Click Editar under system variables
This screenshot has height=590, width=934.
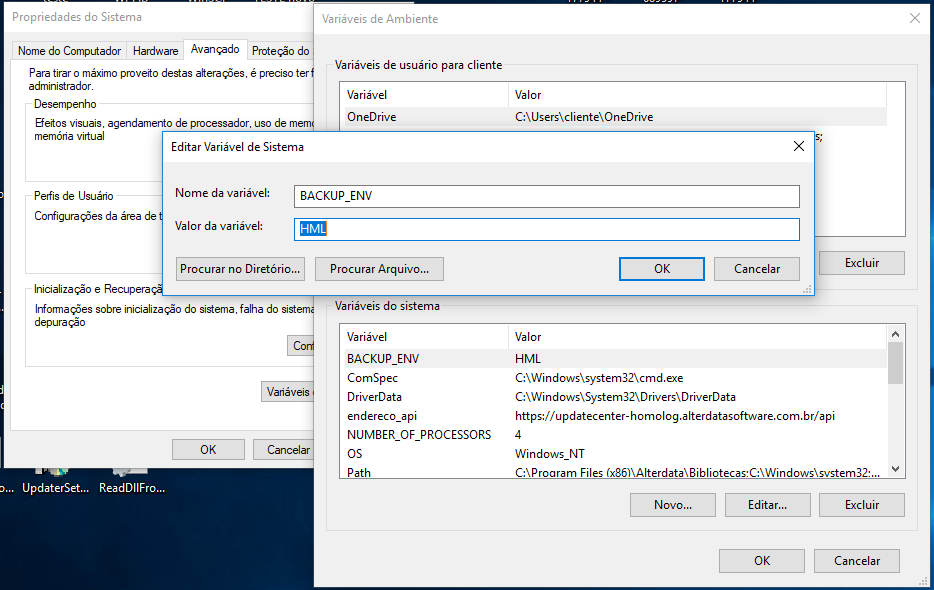767,505
